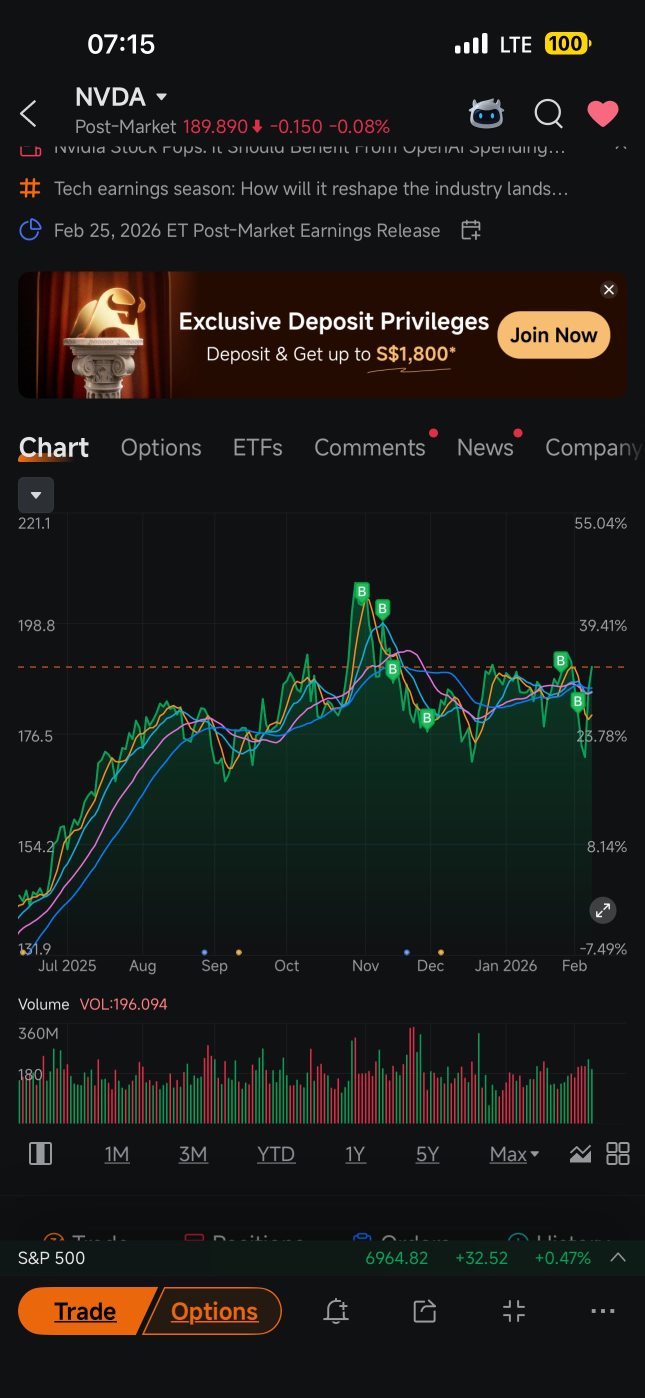Open the robot AI assistant icon
Screen dimensions: 645x1398
coord(487,113)
